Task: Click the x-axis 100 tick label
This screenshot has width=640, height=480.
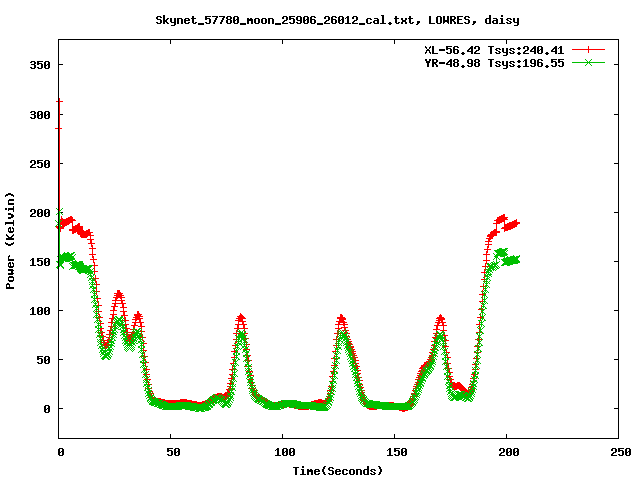Action: 284,452
